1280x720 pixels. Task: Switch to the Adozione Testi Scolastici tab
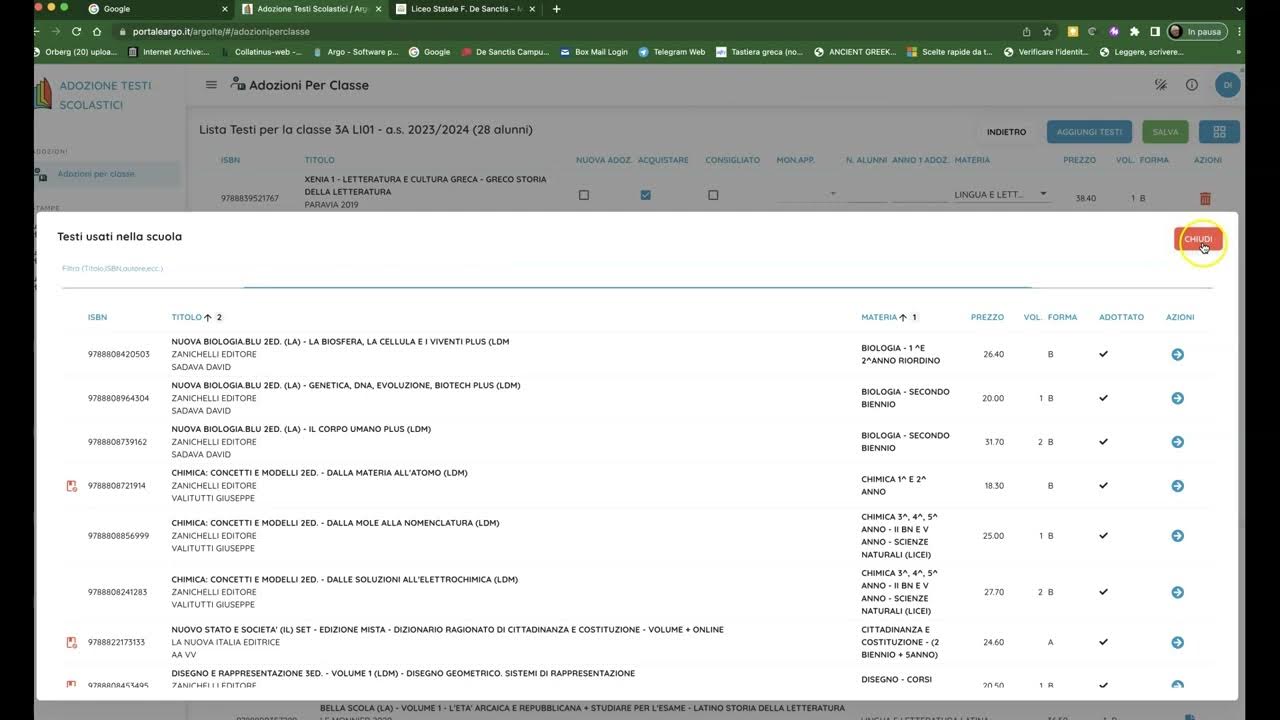point(310,9)
